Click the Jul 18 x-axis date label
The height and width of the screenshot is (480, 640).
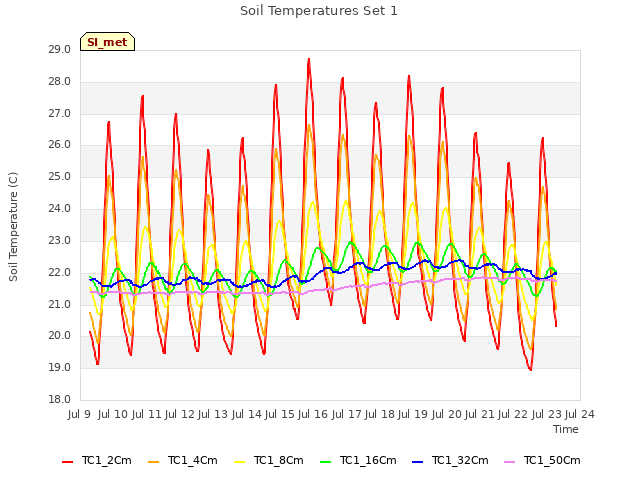(379, 414)
